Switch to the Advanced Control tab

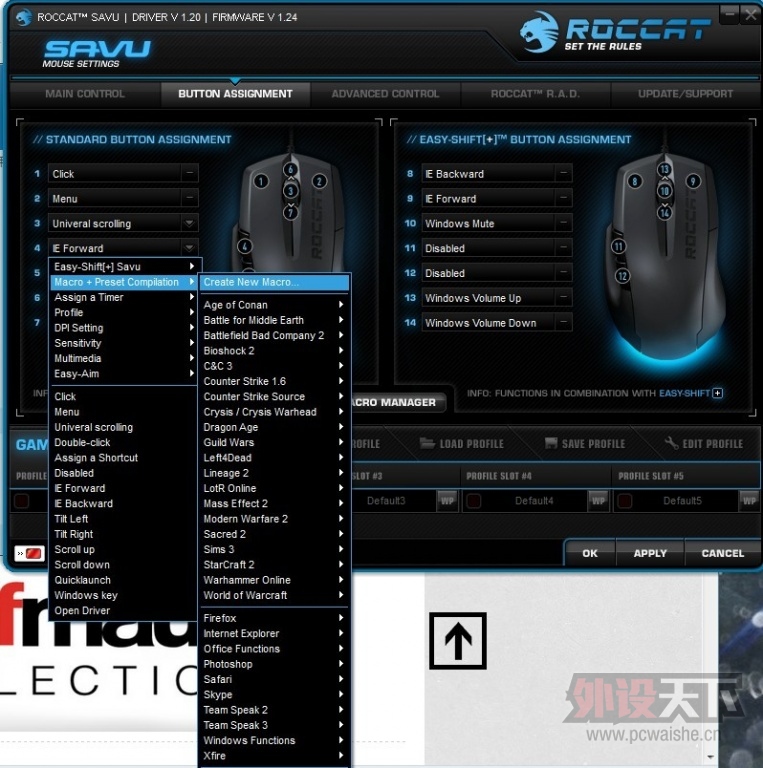(385, 94)
